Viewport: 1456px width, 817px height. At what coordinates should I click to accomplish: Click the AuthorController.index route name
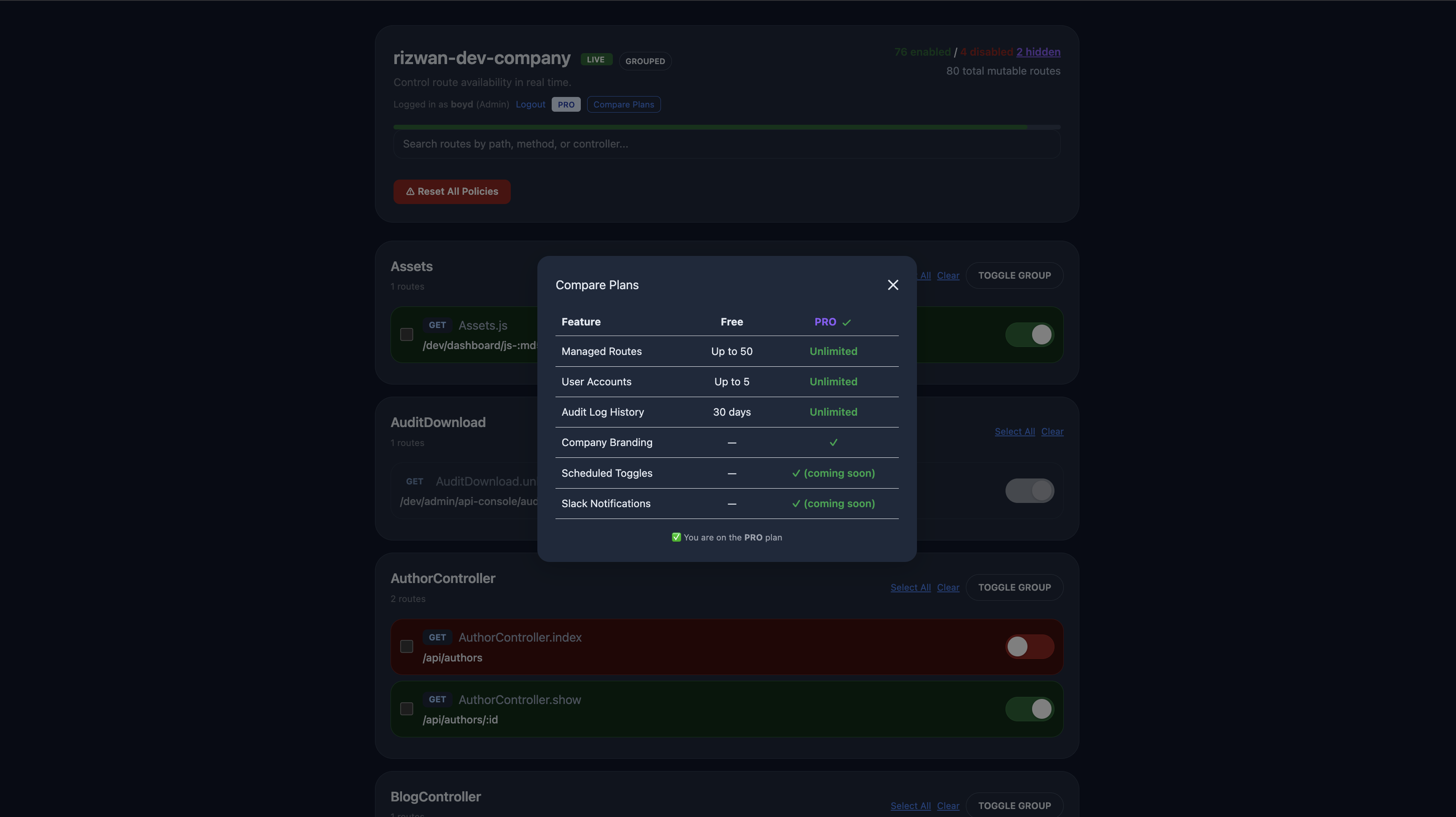point(520,637)
